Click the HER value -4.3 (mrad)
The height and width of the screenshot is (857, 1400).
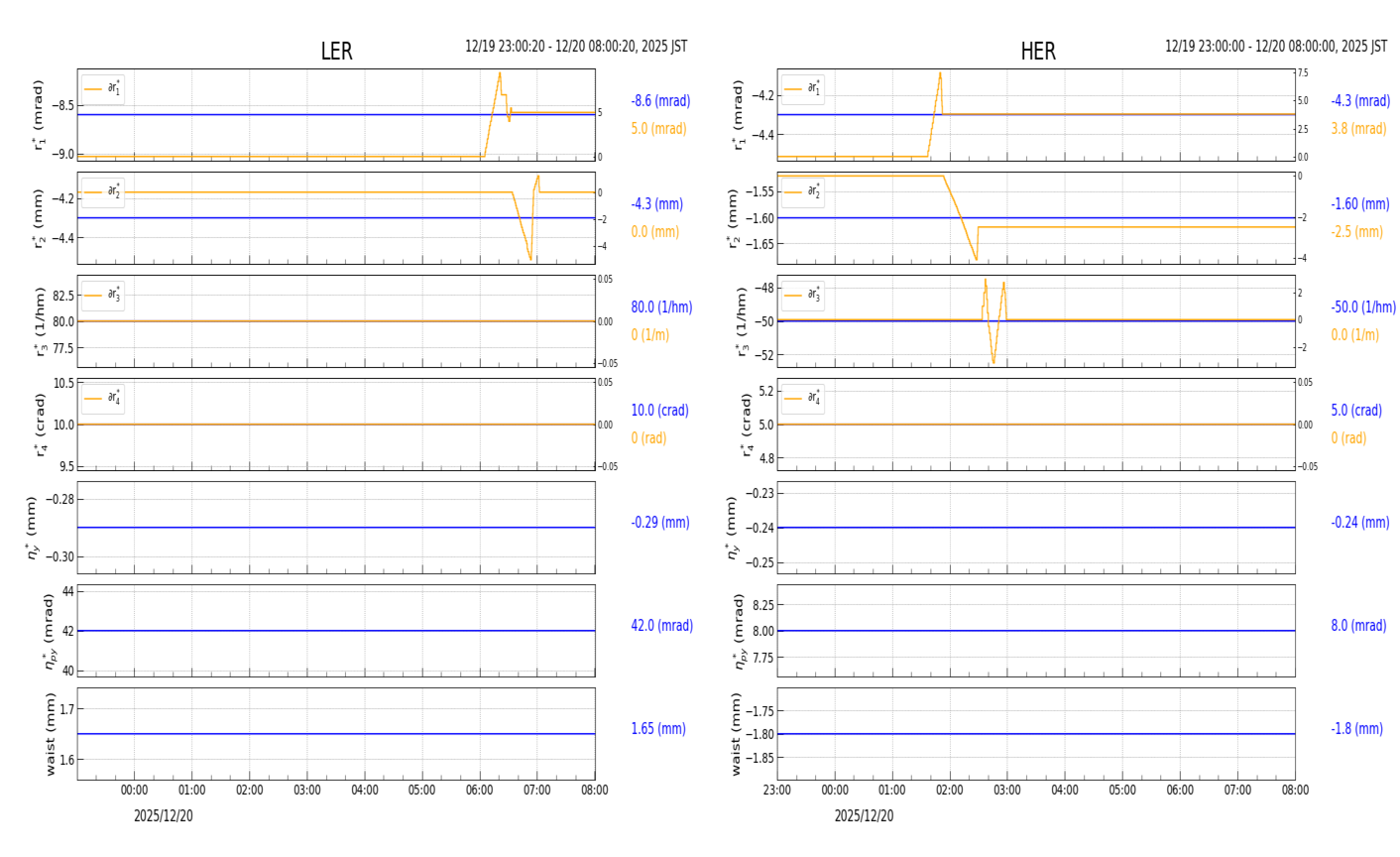[1360, 101]
